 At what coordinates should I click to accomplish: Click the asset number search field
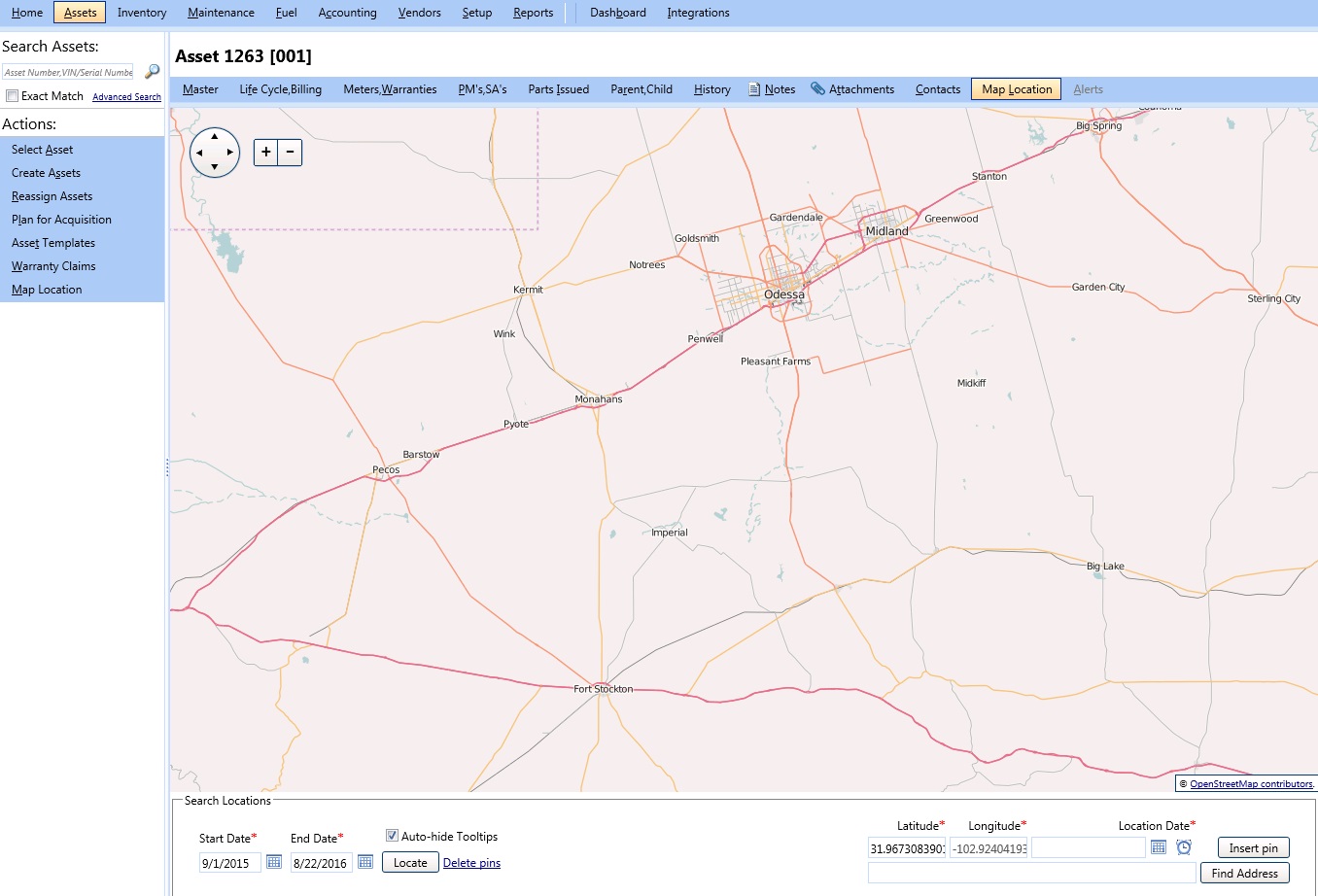click(68, 72)
